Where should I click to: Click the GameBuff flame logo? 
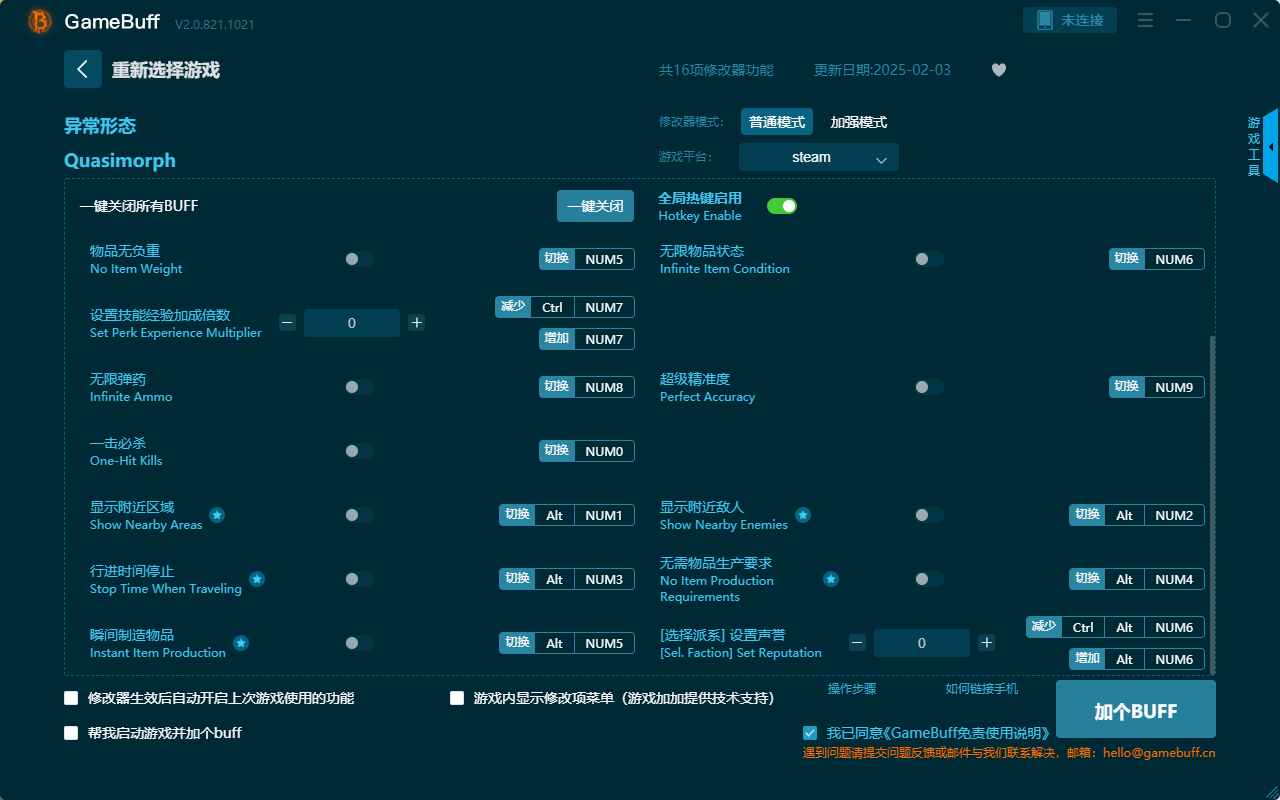[38, 20]
